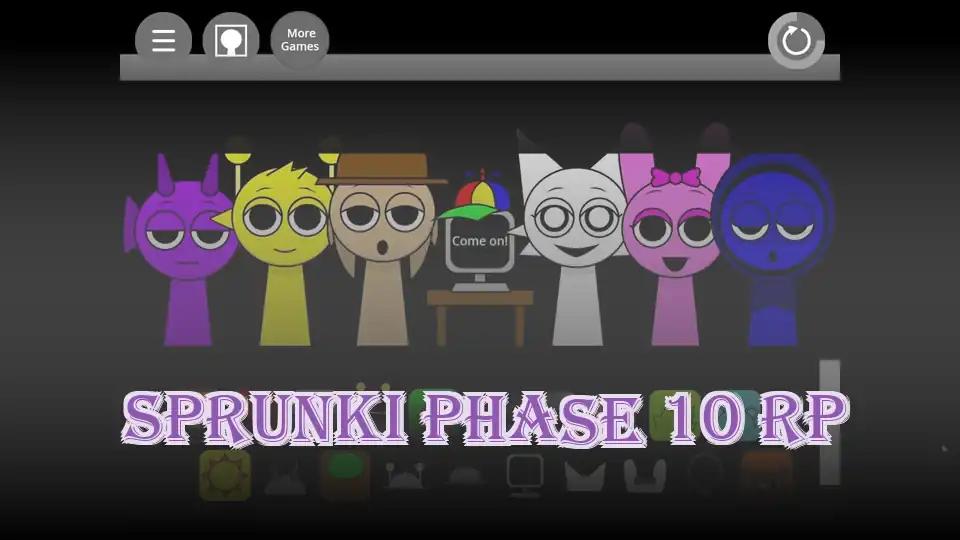Viewport: 960px width, 540px height.
Task: Pick the computer monitor sound icon
Action: tap(525, 475)
